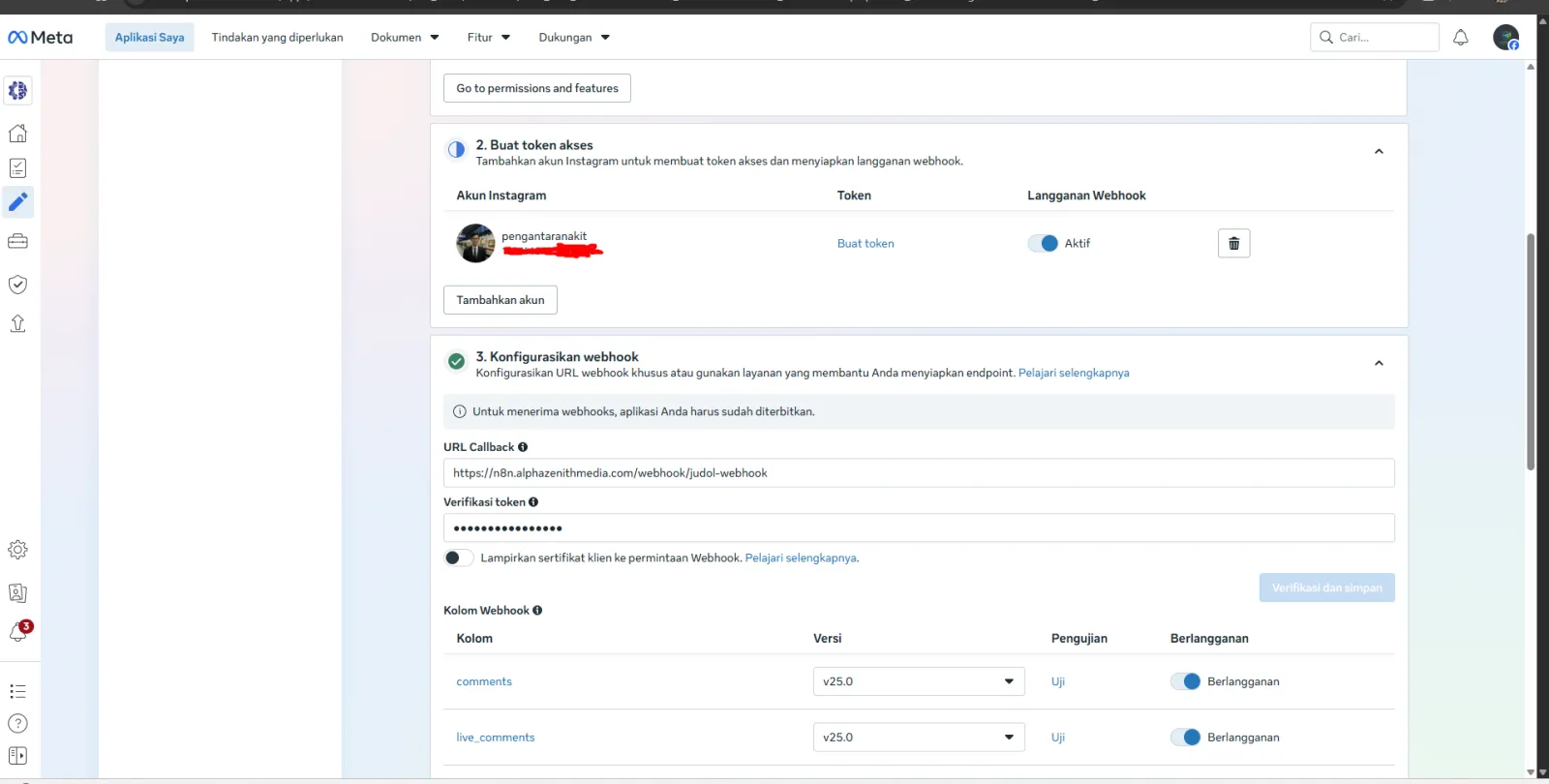Click the pengantaranakit profile picture

[x=475, y=243]
